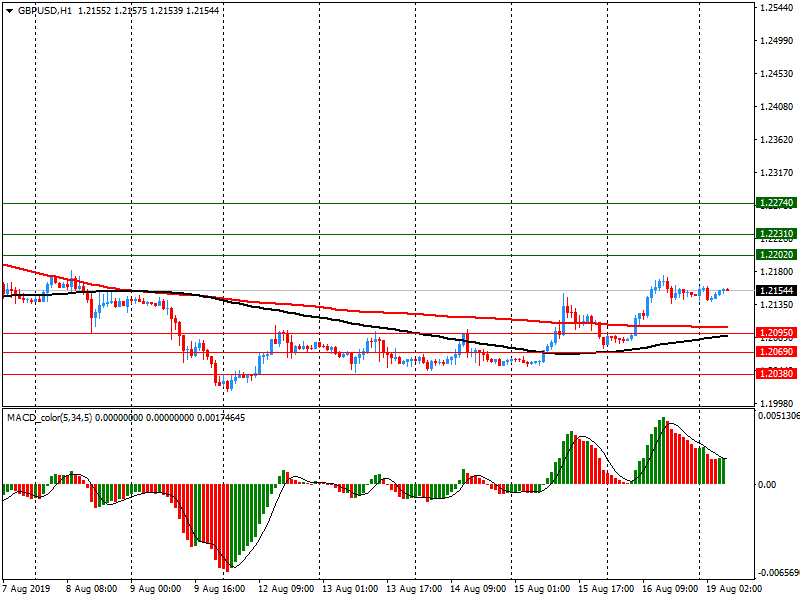
Task: Click the 1.21350 price scale value
Action: point(777,305)
